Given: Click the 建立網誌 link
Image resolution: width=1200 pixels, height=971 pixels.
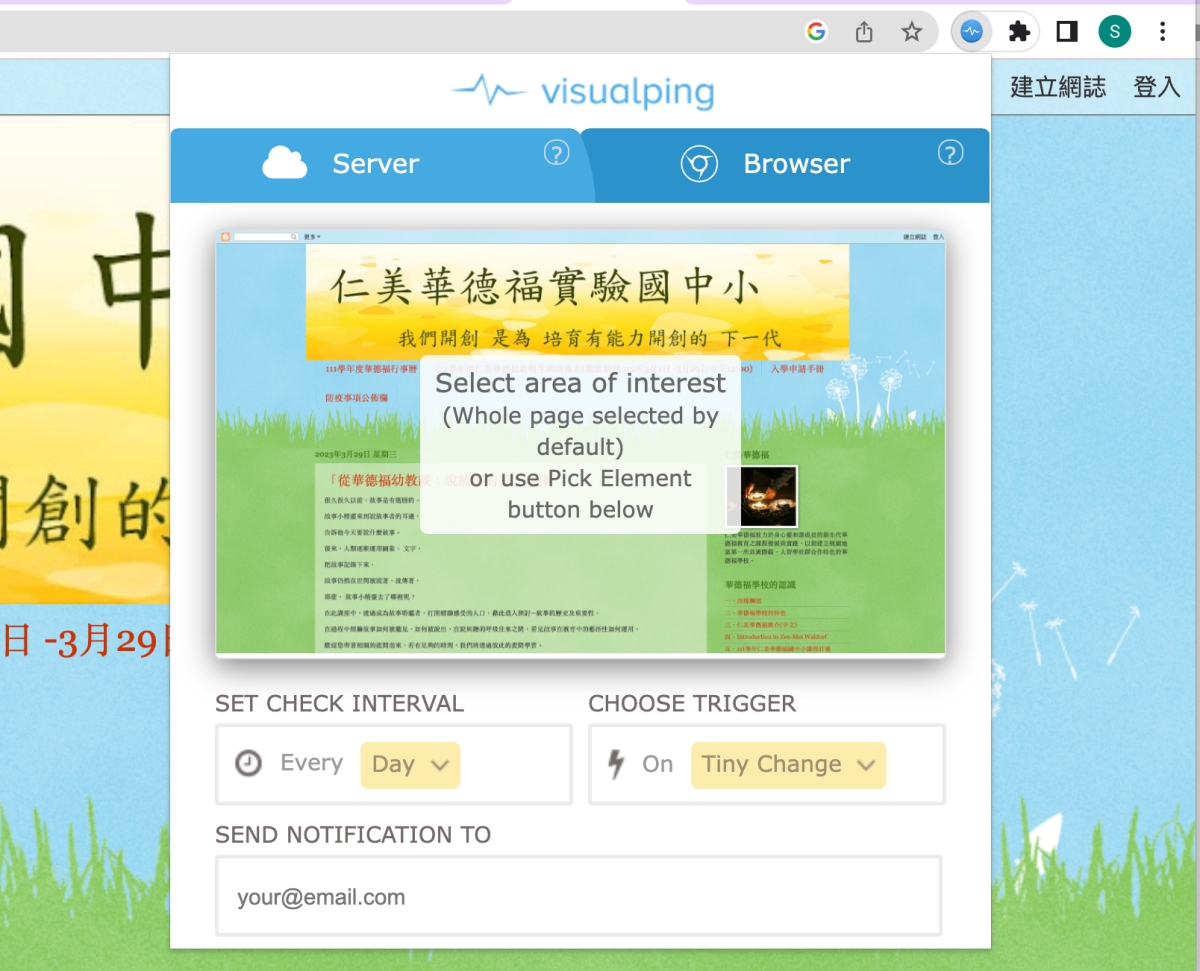Looking at the screenshot, I should pos(1058,87).
